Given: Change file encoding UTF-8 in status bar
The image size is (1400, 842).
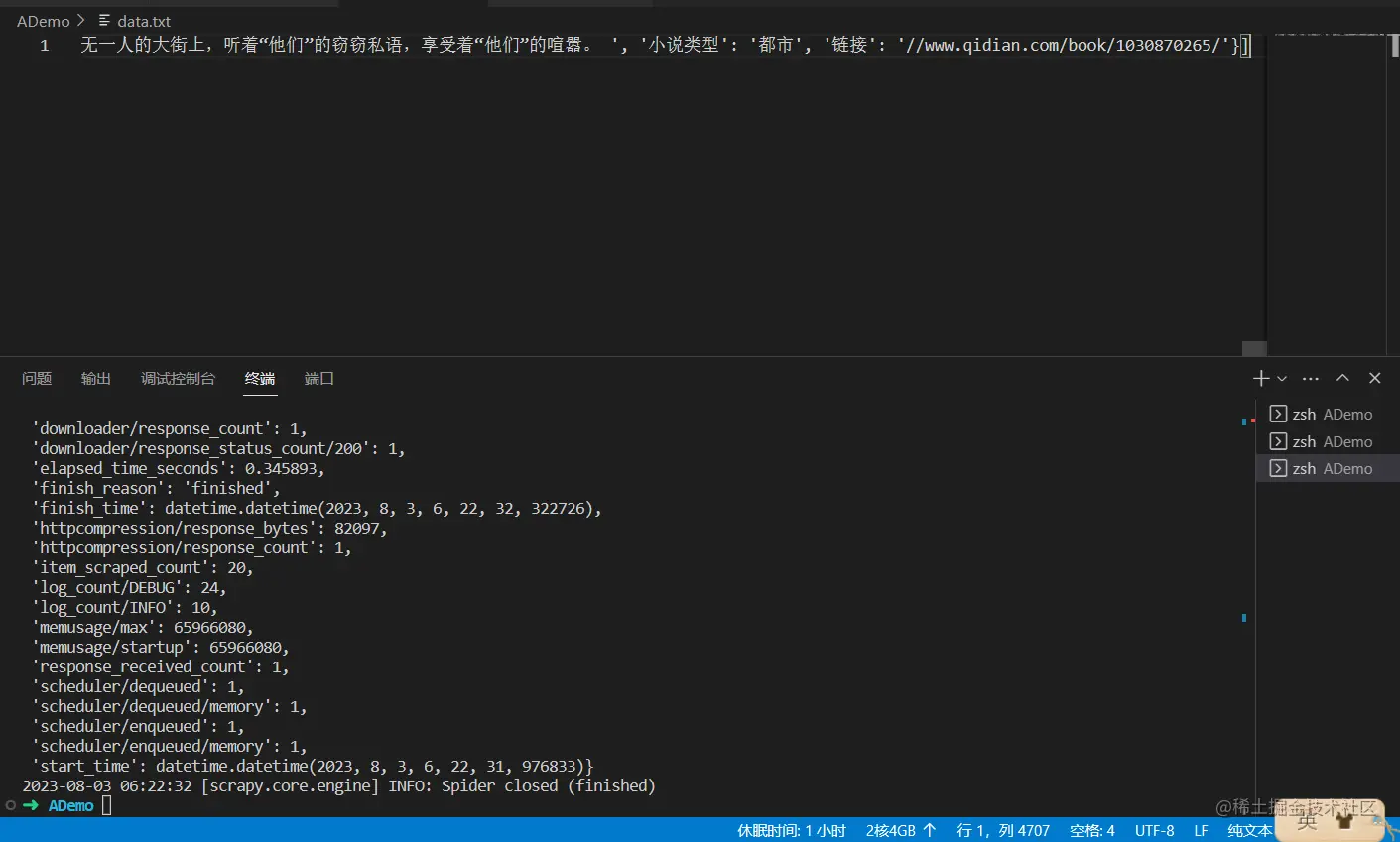Looking at the screenshot, I should coord(1155,831).
